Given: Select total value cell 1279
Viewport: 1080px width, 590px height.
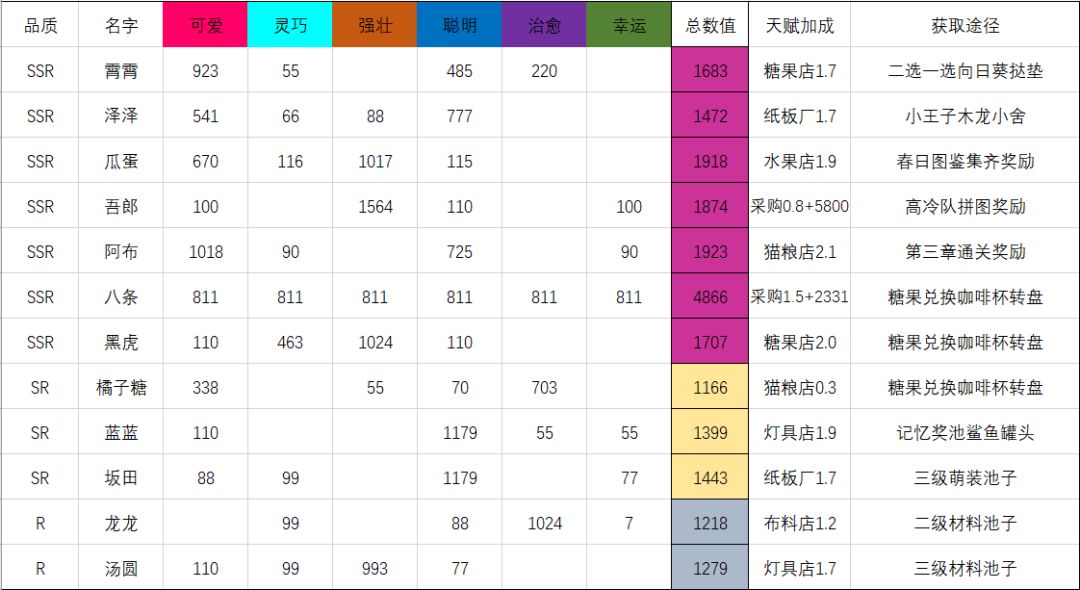Looking at the screenshot, I should point(710,569).
